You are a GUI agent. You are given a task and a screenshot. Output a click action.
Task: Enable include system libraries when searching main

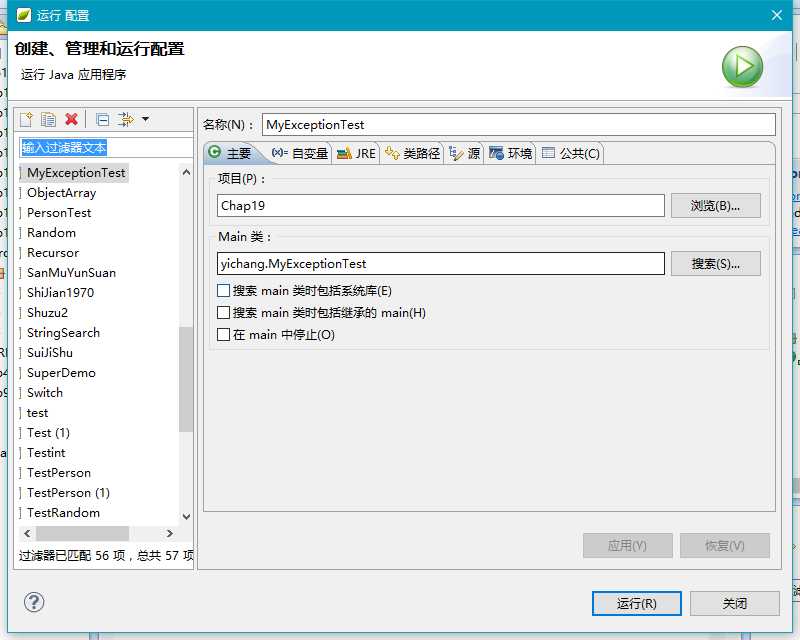click(x=223, y=290)
